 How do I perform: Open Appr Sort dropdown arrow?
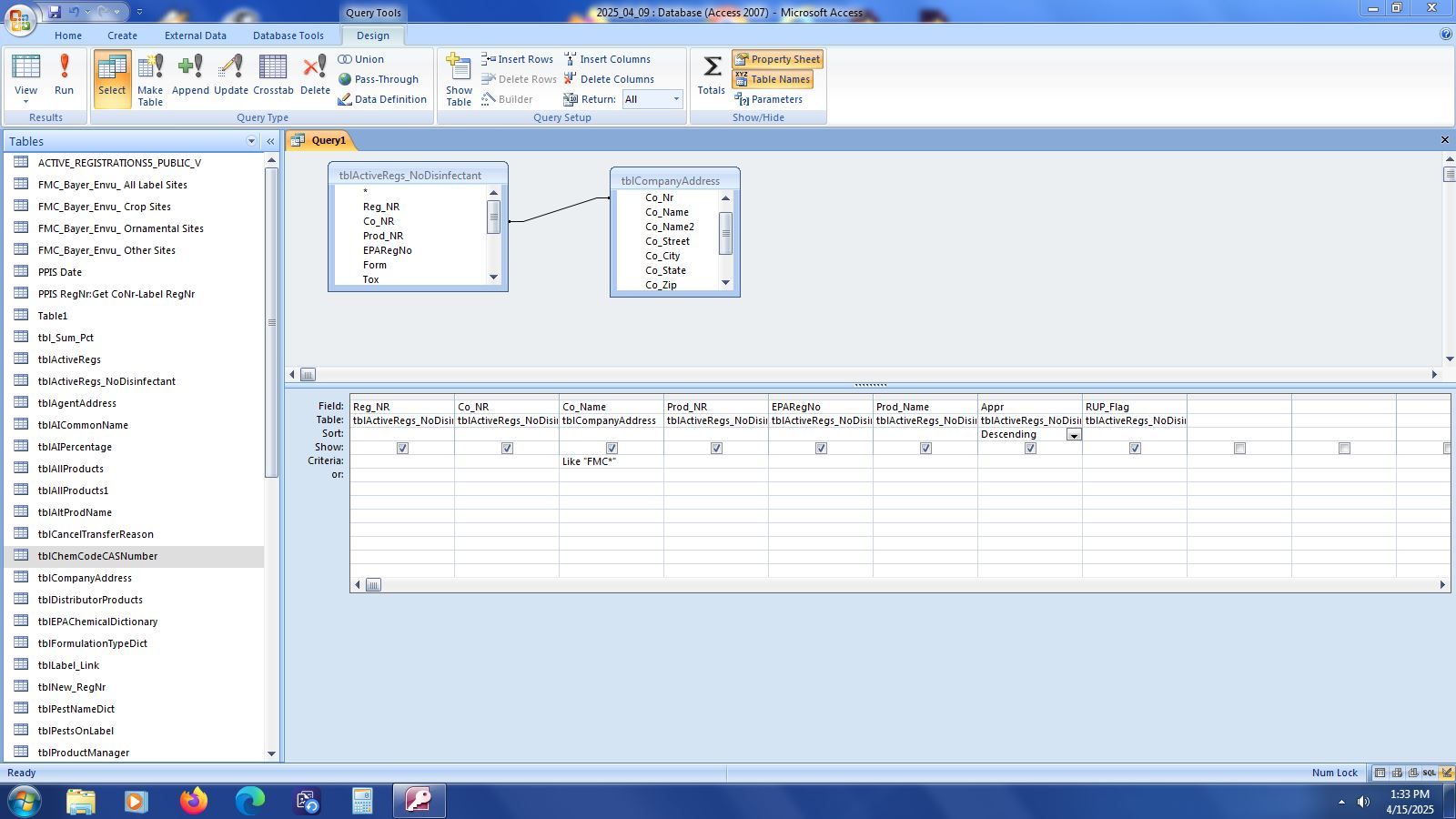tap(1074, 435)
